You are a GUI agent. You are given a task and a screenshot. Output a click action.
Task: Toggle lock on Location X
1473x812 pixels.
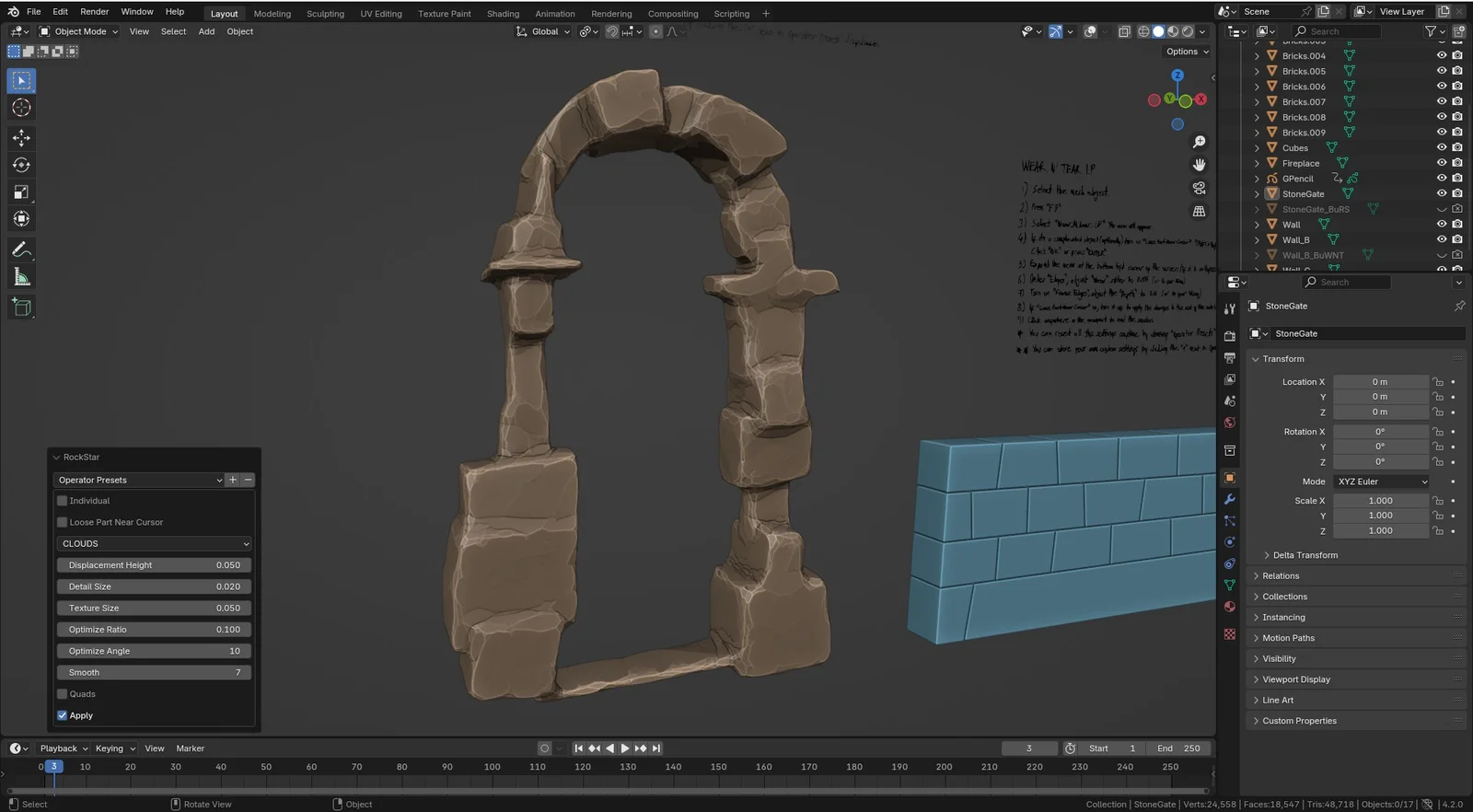click(1438, 382)
